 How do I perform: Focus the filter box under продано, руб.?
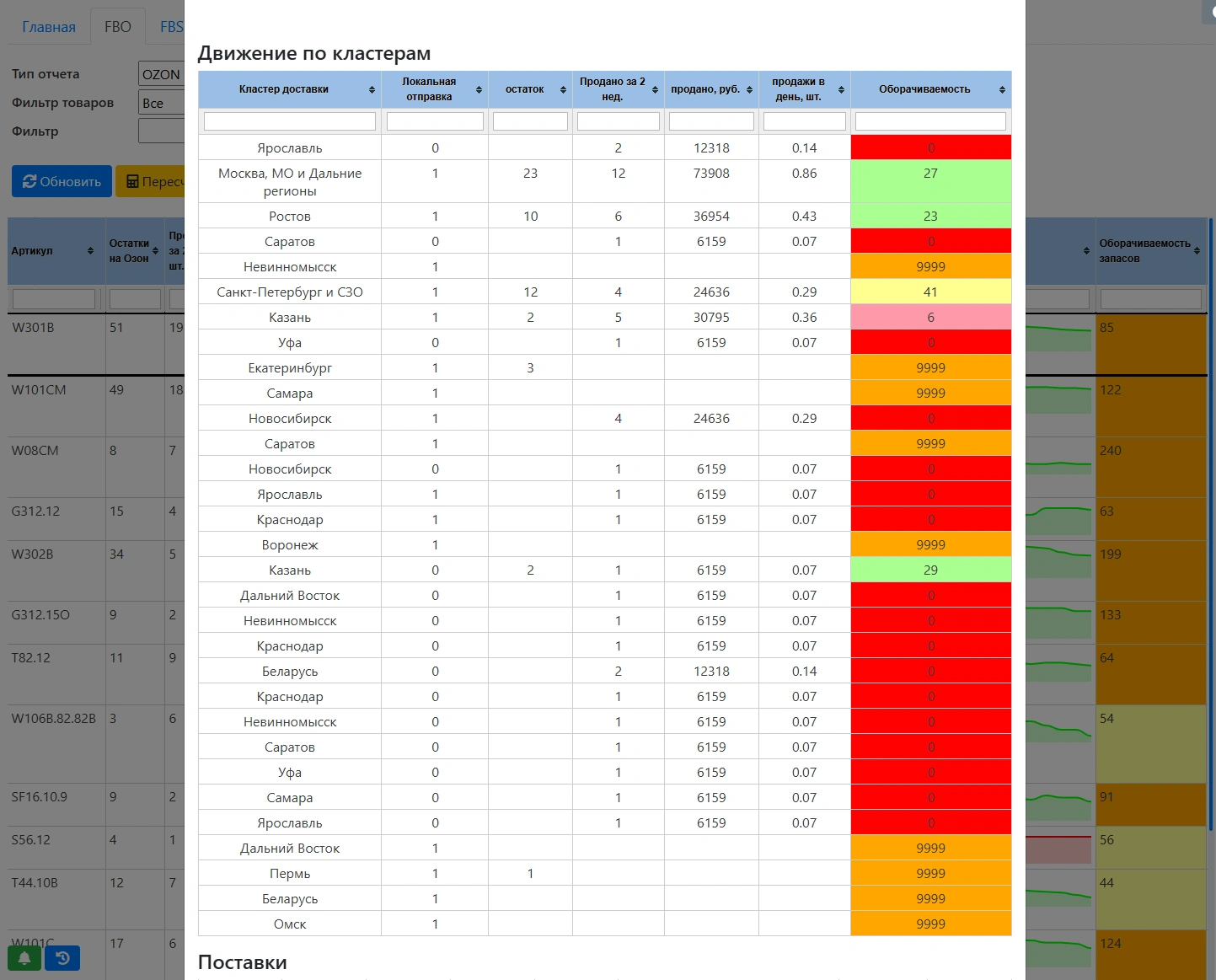tap(711, 121)
